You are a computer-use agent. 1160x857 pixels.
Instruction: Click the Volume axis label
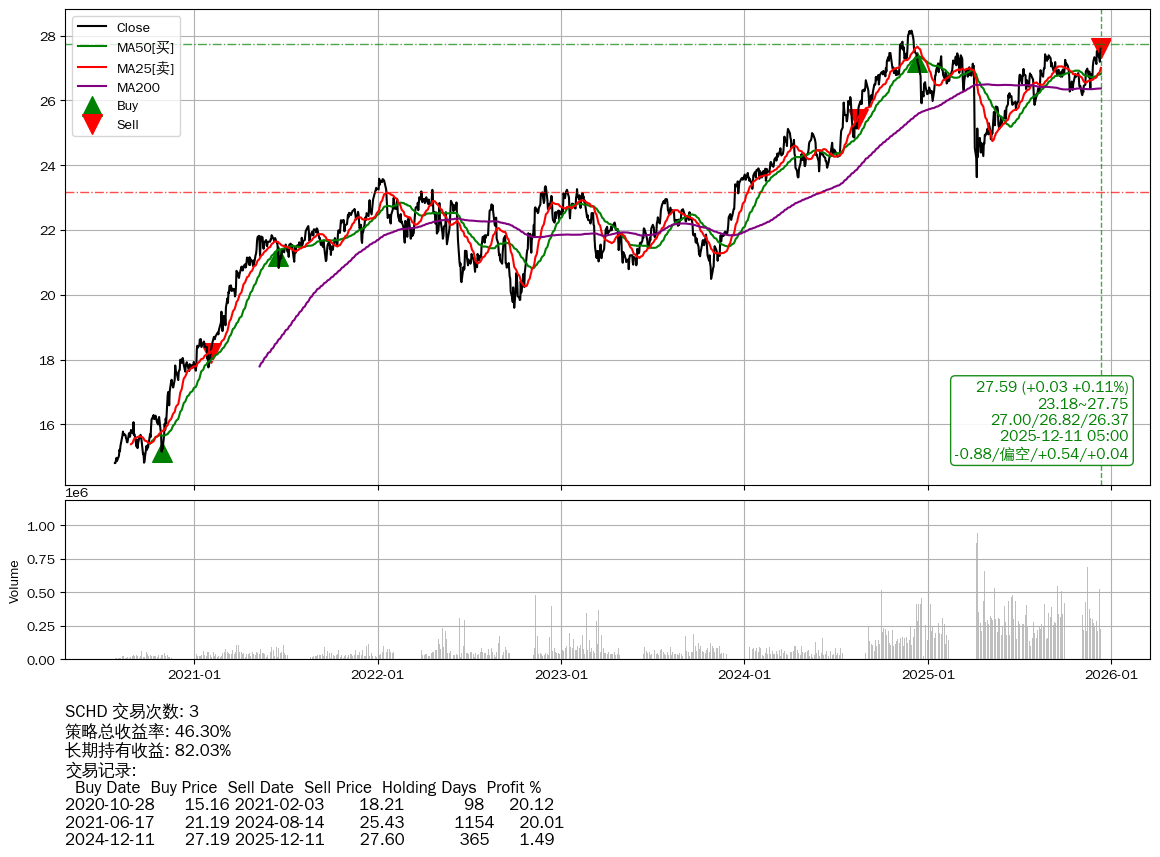pos(14,581)
